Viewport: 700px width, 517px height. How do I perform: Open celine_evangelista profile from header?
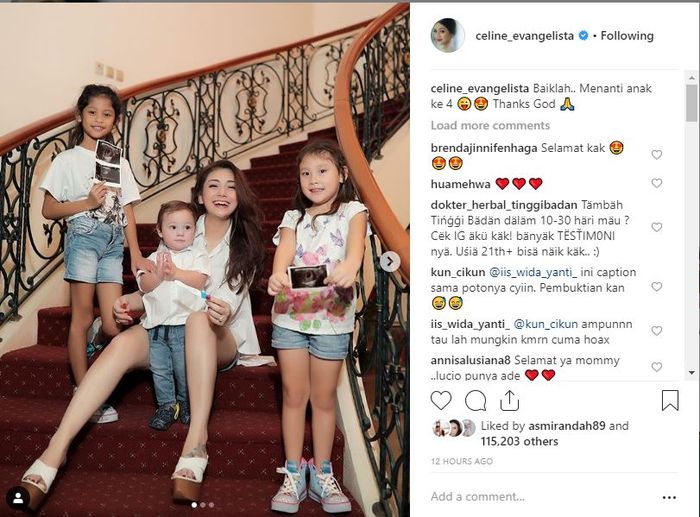coord(525,36)
